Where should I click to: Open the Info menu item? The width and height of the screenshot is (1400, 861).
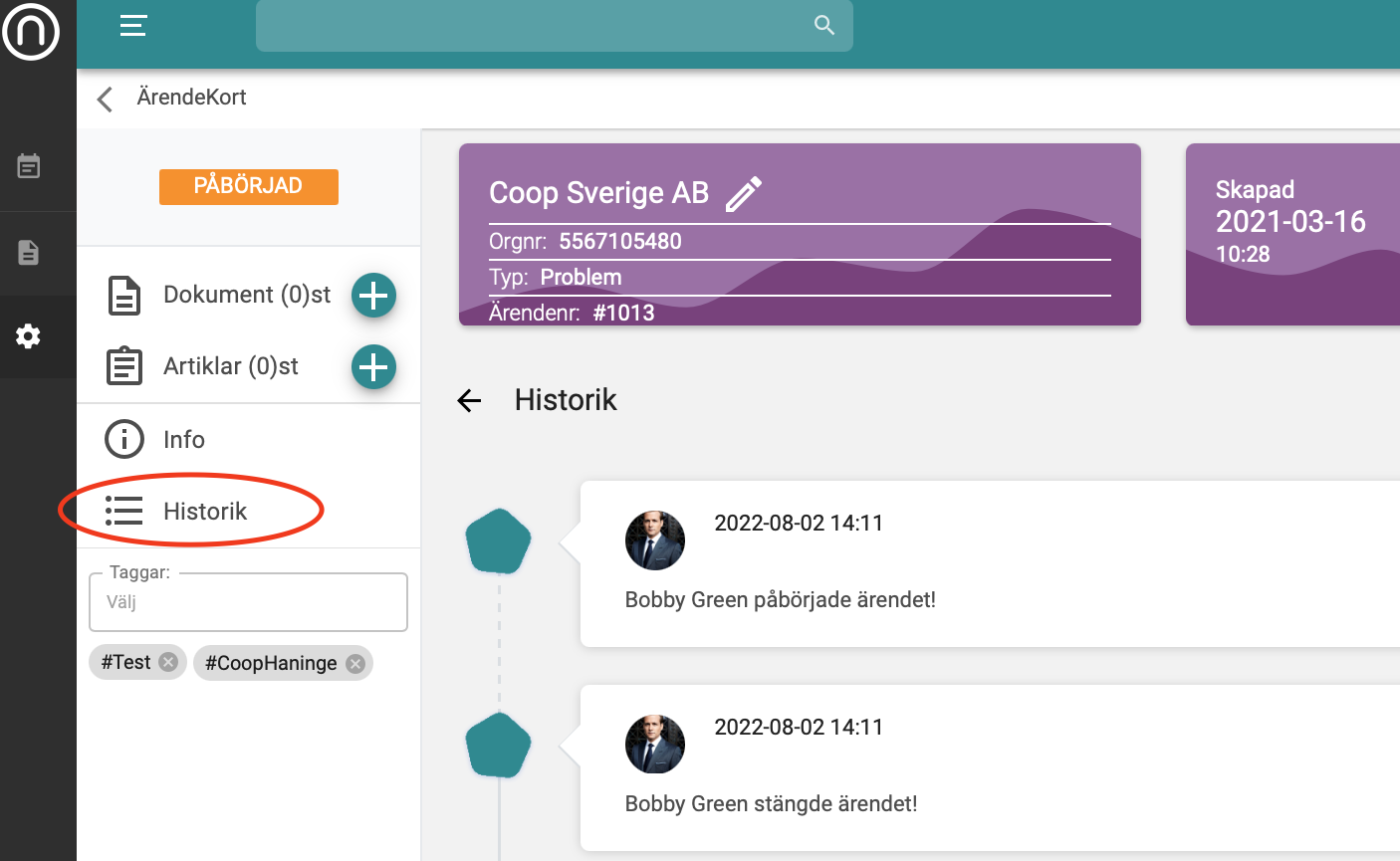click(x=184, y=440)
